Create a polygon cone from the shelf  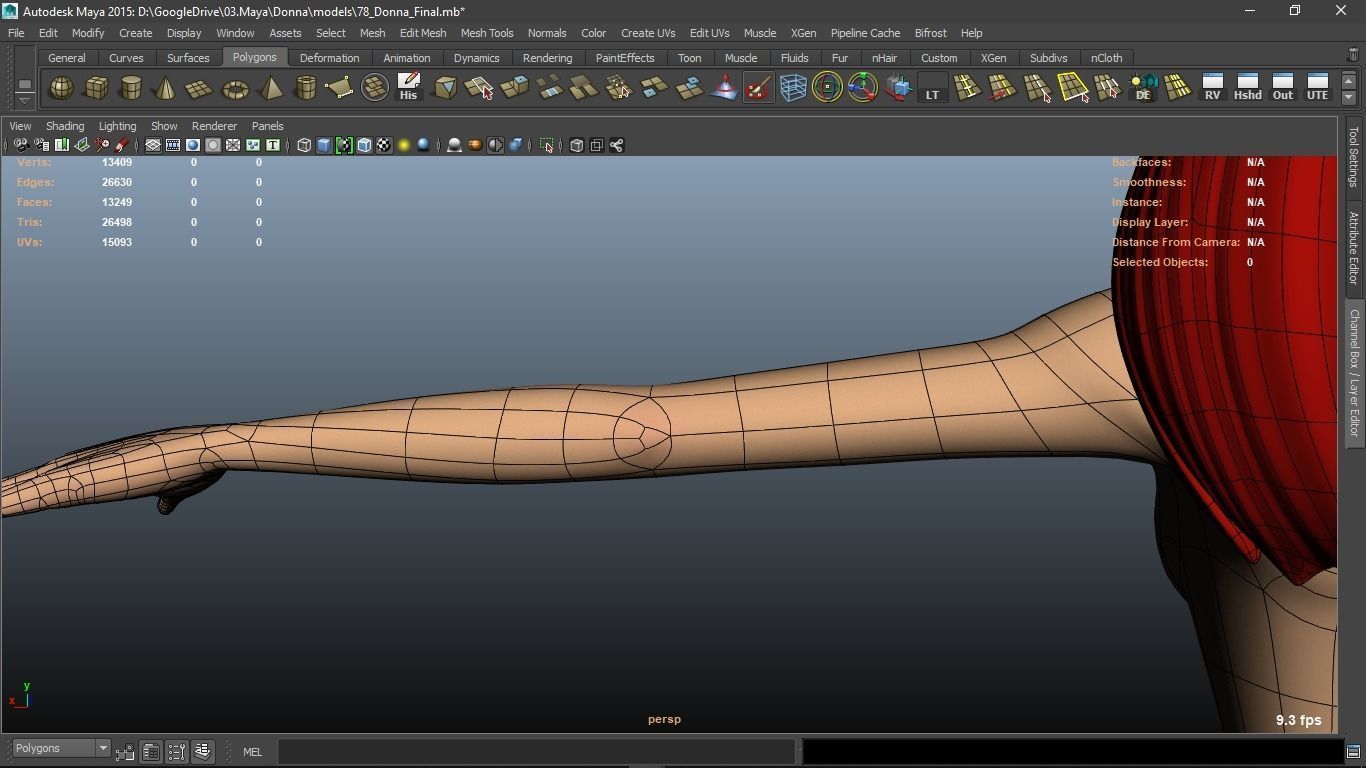click(165, 88)
